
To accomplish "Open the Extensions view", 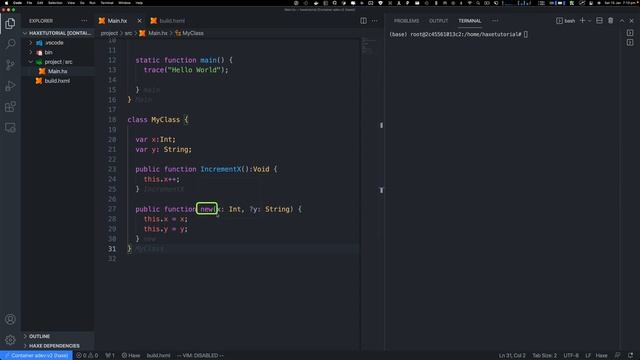I will click(x=10, y=107).
